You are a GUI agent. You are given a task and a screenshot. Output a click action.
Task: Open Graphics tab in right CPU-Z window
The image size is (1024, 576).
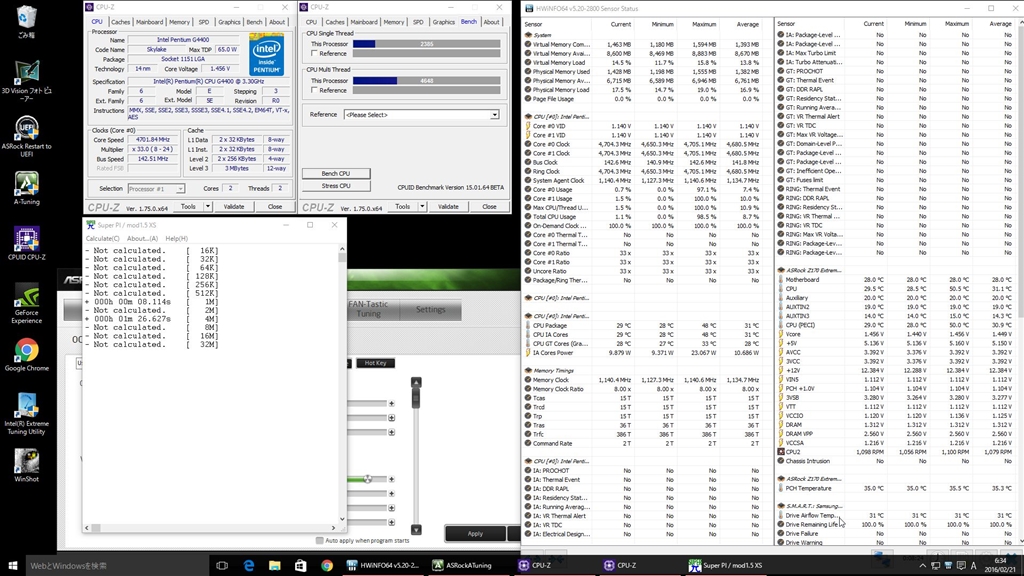click(x=443, y=22)
